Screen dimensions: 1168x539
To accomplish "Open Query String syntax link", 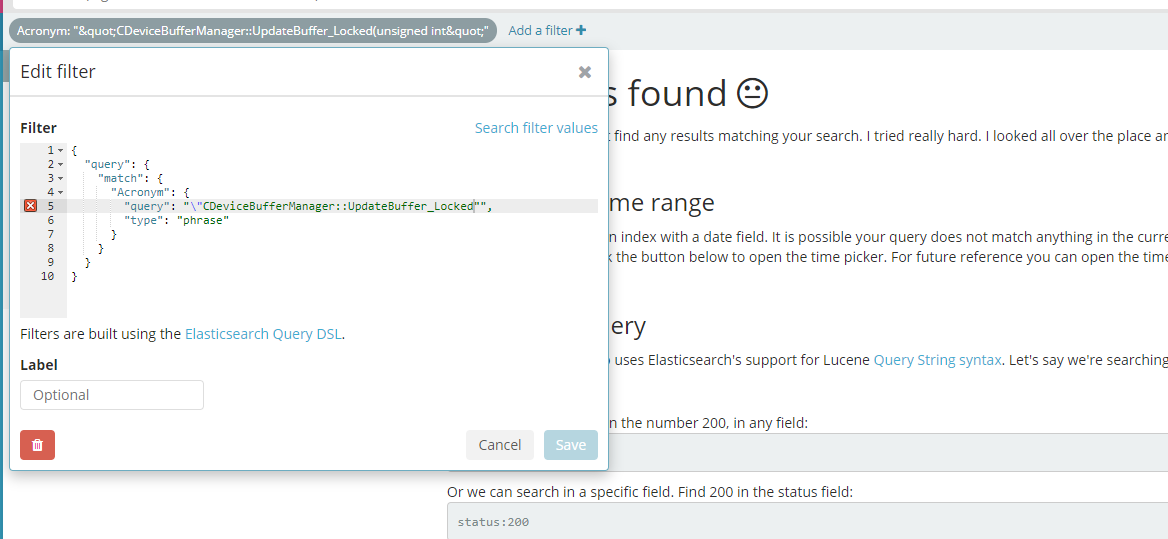I will coord(937,360).
